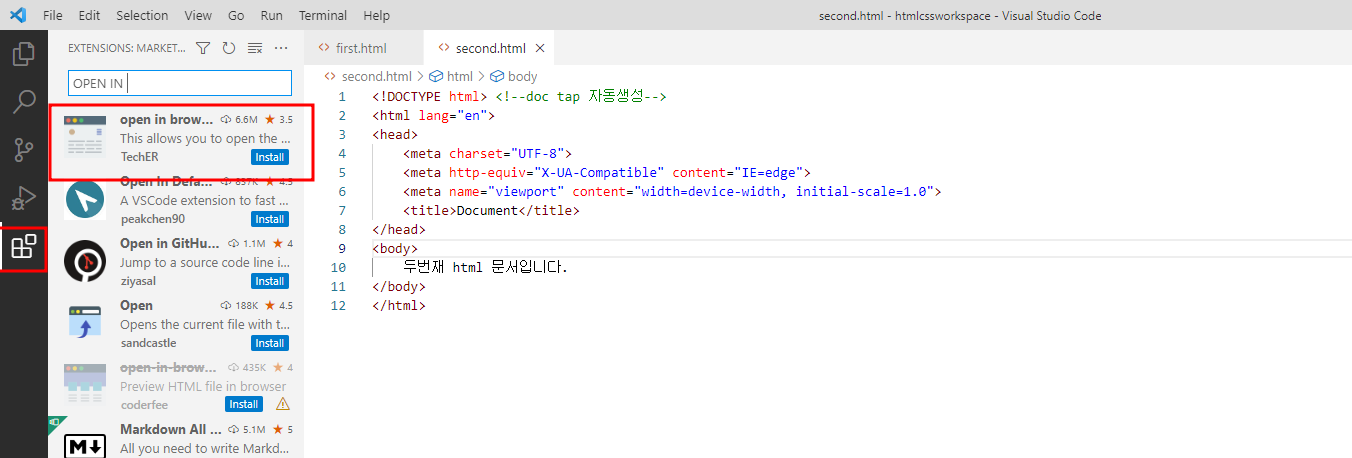Screen dimensions: 1352x458
Task: Select the Open In Default Browser extension icon
Action: pos(85,200)
